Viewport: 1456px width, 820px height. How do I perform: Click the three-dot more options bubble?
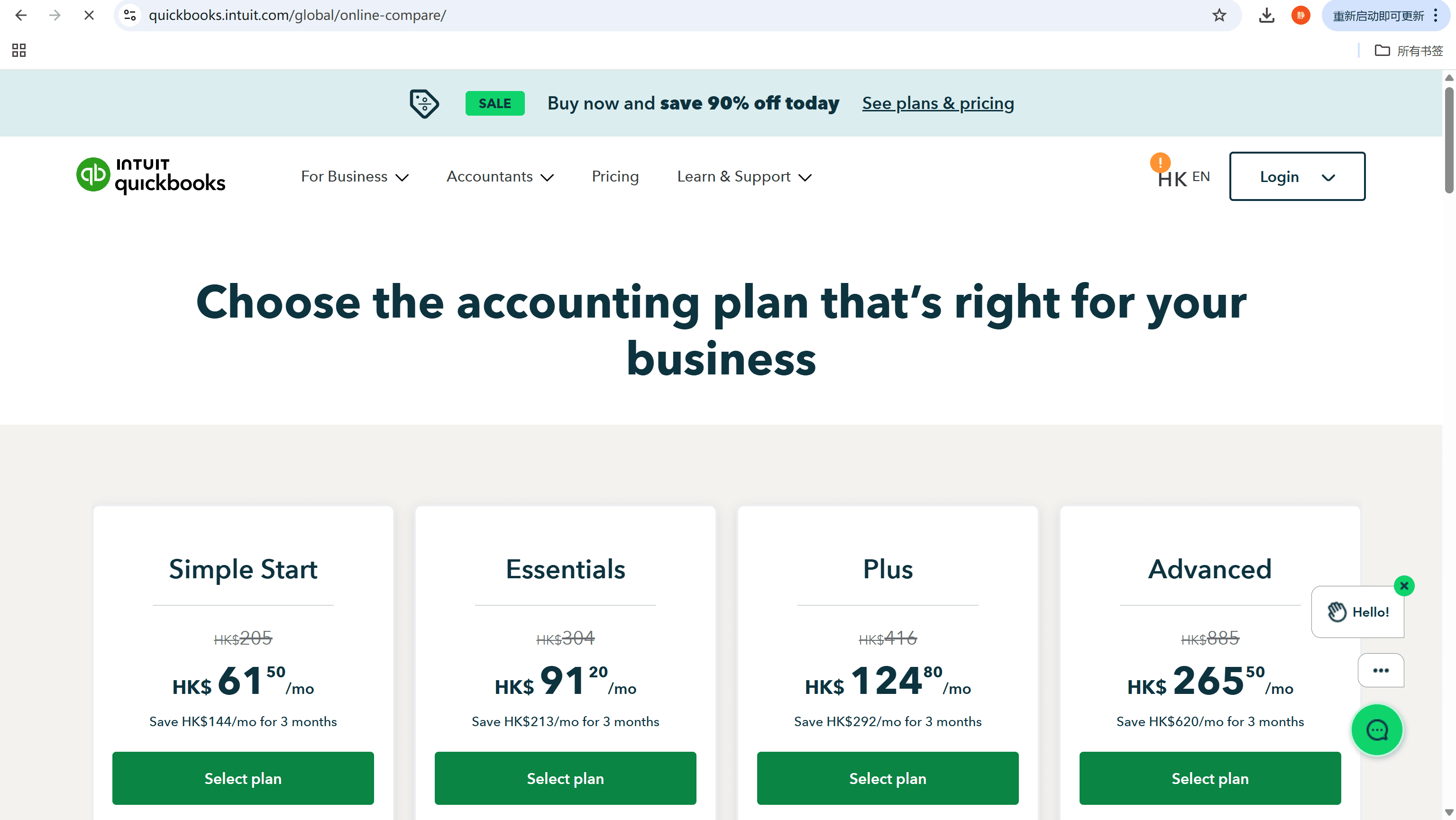coord(1381,670)
